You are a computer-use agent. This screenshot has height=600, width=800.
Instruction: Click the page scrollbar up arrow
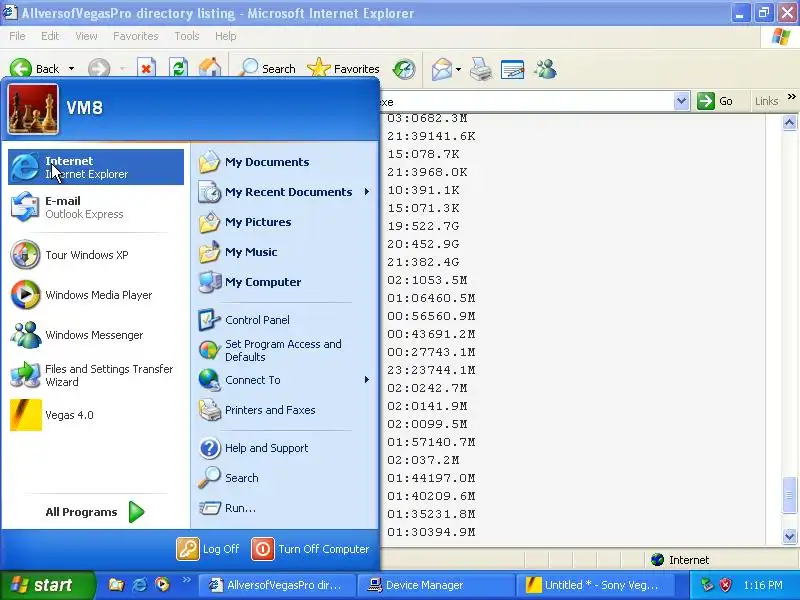[789, 123]
